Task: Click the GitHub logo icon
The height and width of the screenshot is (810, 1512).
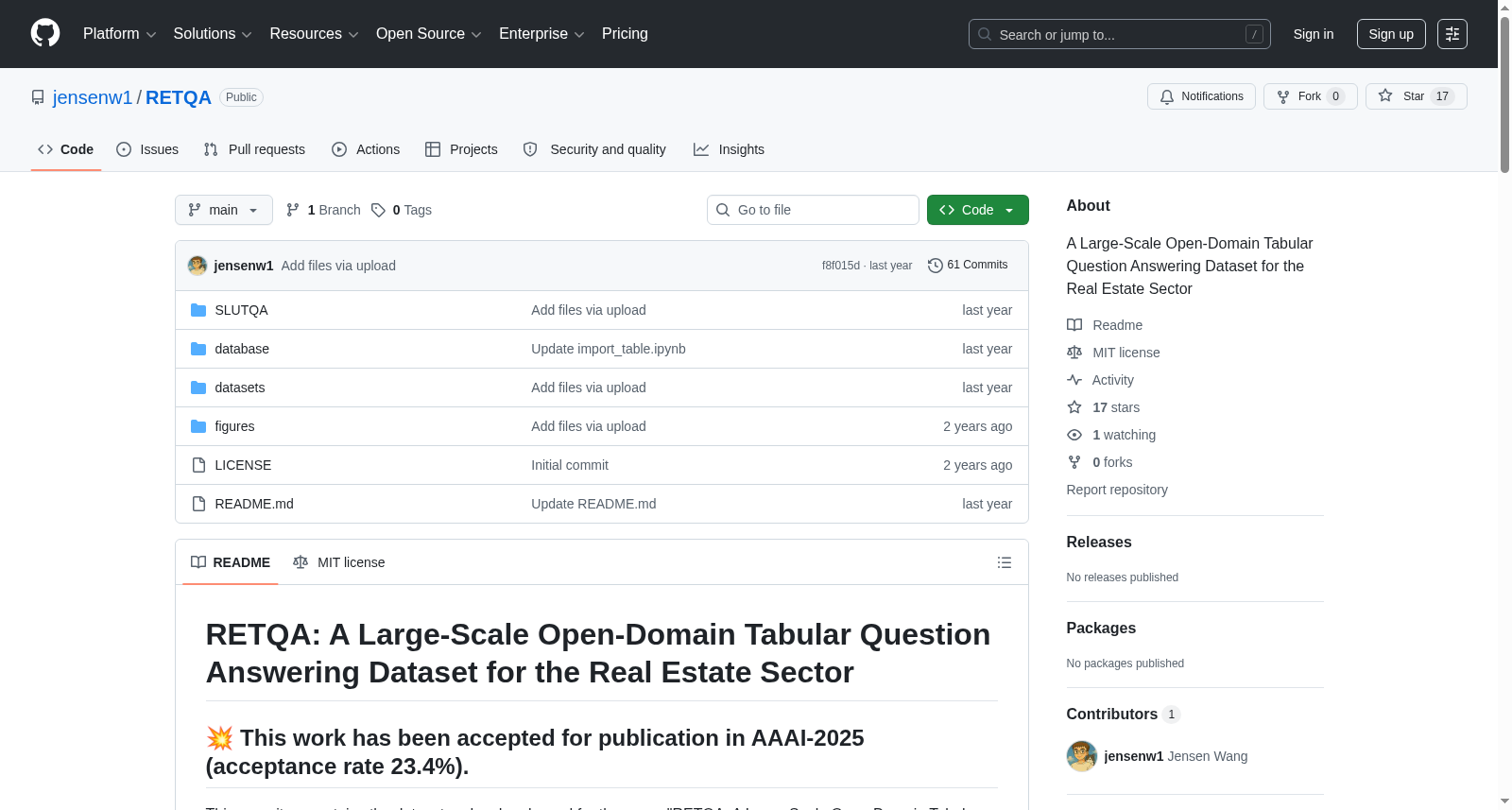Action: pyautogui.click(x=45, y=33)
